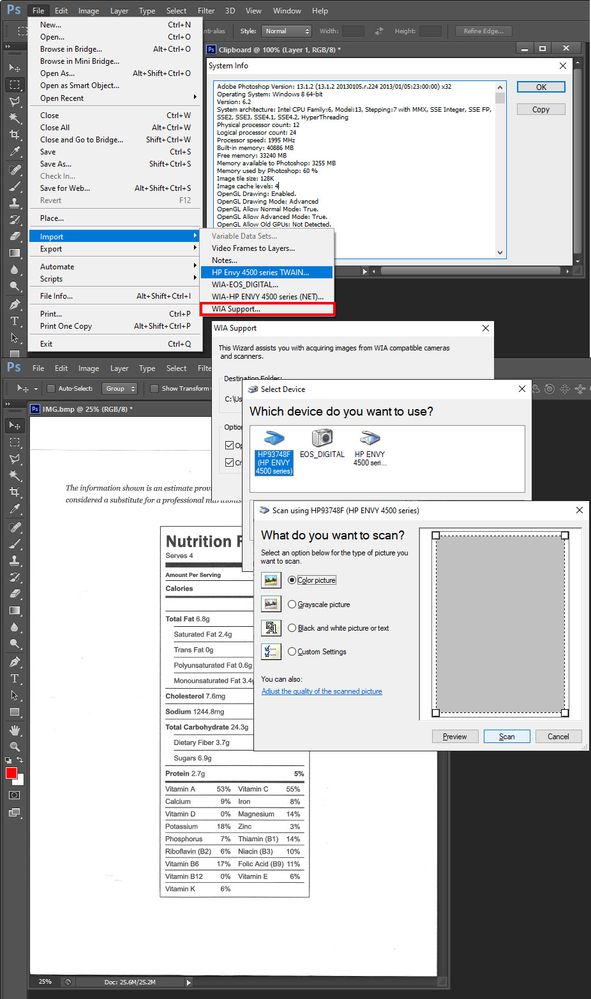Click the Magic Wand tool in lower toolbar
This screenshot has width=591, height=999.
click(x=14, y=475)
